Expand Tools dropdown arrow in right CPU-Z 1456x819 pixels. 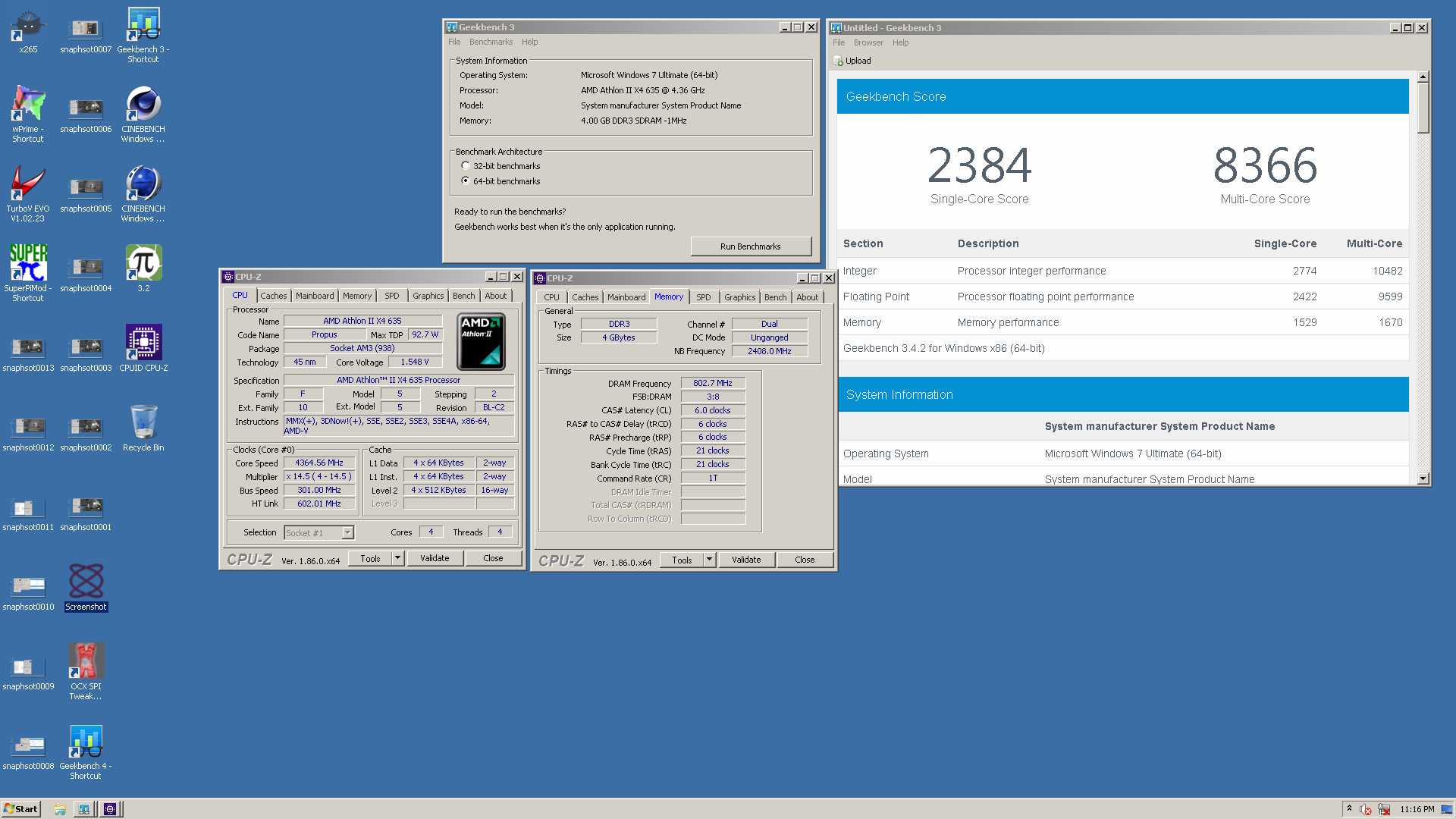click(709, 560)
